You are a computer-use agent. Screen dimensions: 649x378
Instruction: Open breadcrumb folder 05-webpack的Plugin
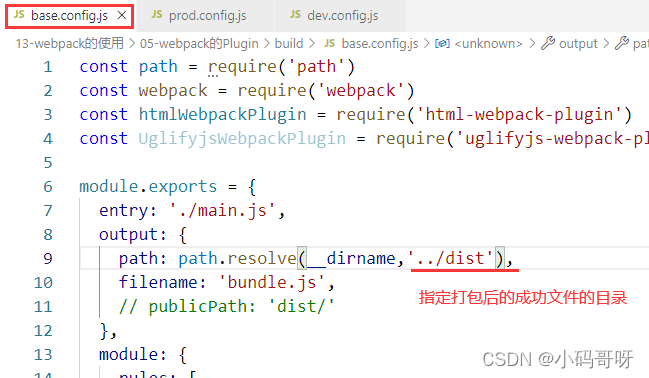pos(199,43)
